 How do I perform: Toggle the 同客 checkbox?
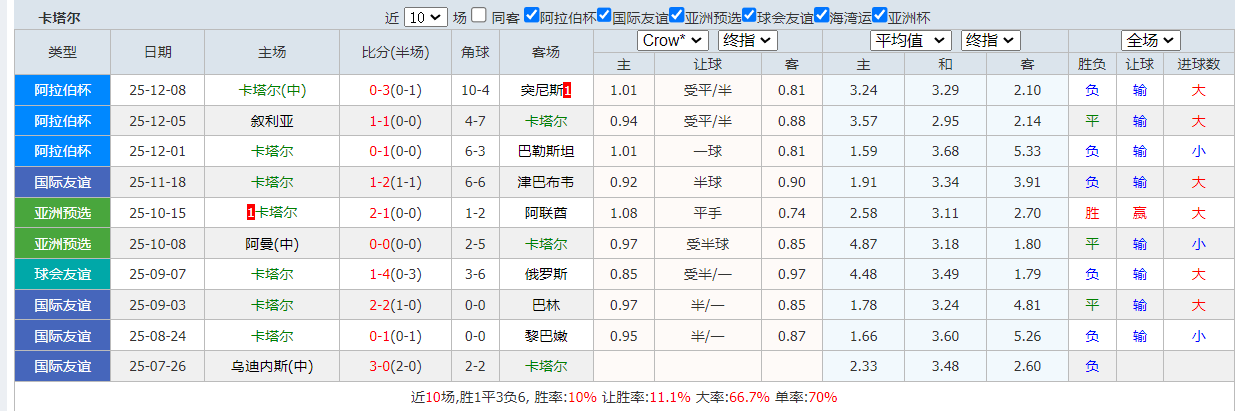pyautogui.click(x=479, y=15)
